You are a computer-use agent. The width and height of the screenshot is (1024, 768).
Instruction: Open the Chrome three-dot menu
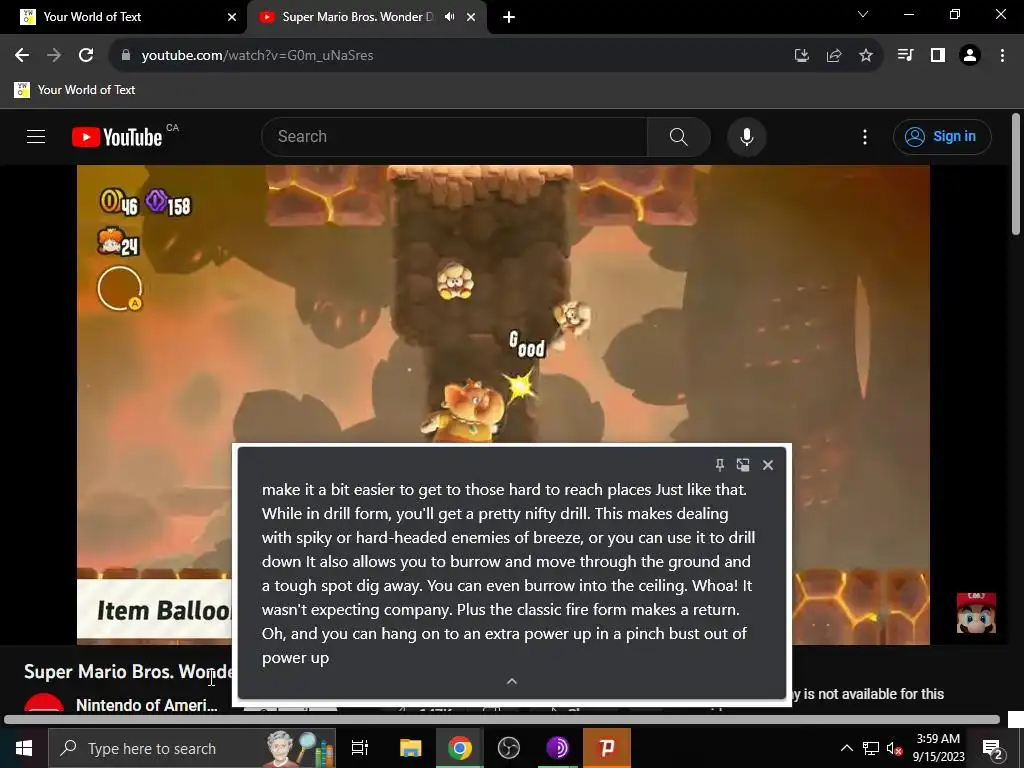coord(1002,56)
